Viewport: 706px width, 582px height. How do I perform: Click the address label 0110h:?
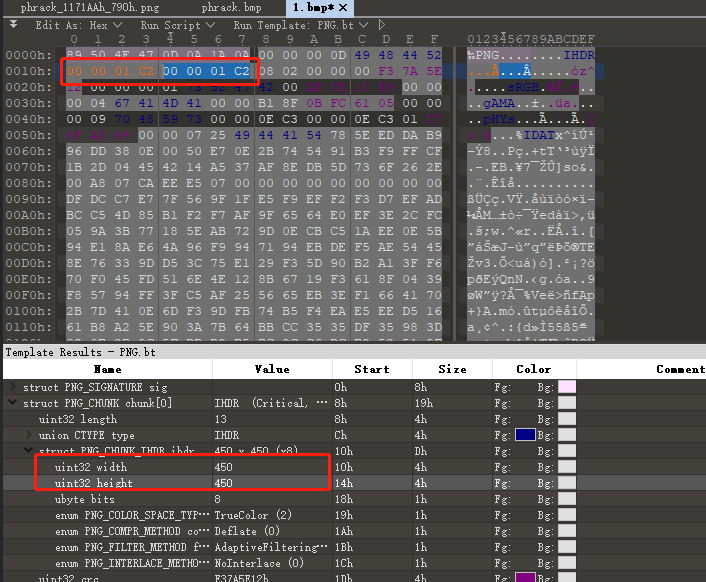pyautogui.click(x=28, y=327)
